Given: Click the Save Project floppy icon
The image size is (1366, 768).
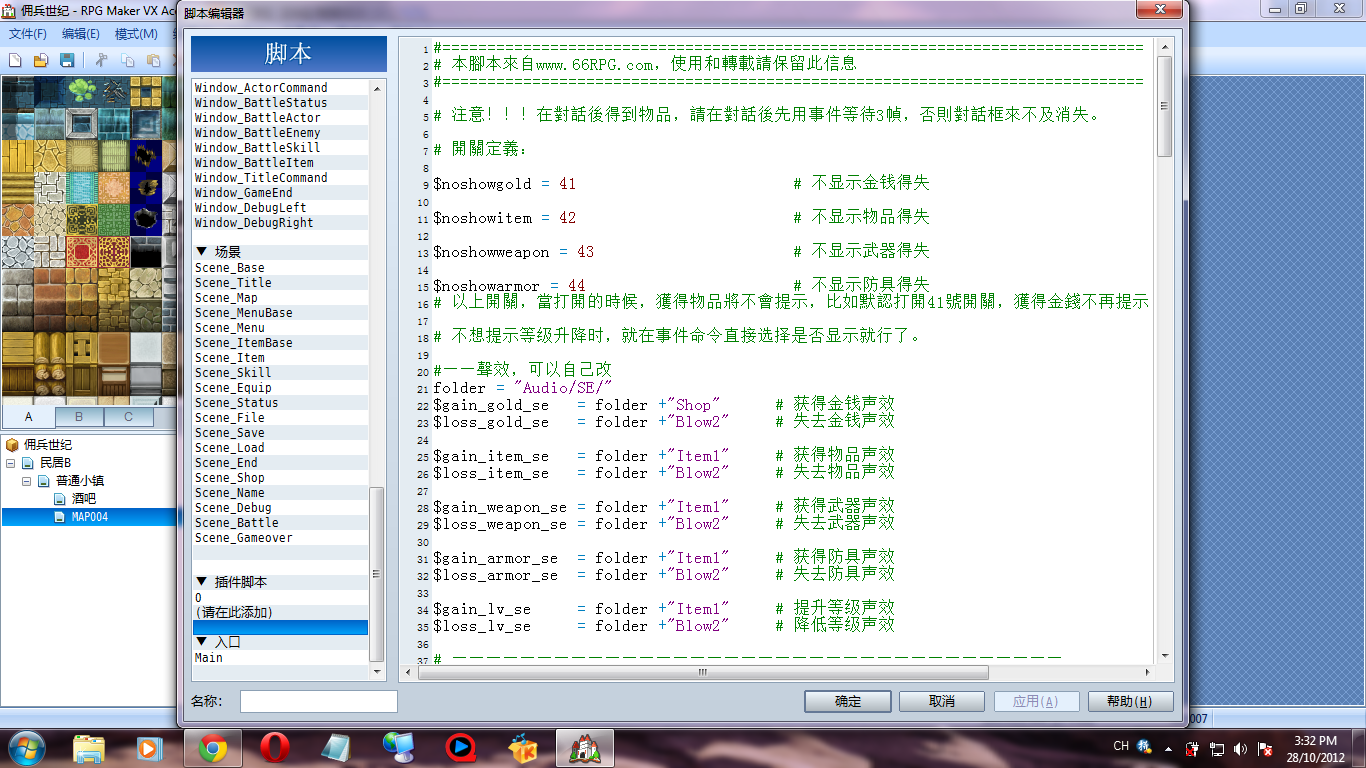Looking at the screenshot, I should [x=66, y=60].
